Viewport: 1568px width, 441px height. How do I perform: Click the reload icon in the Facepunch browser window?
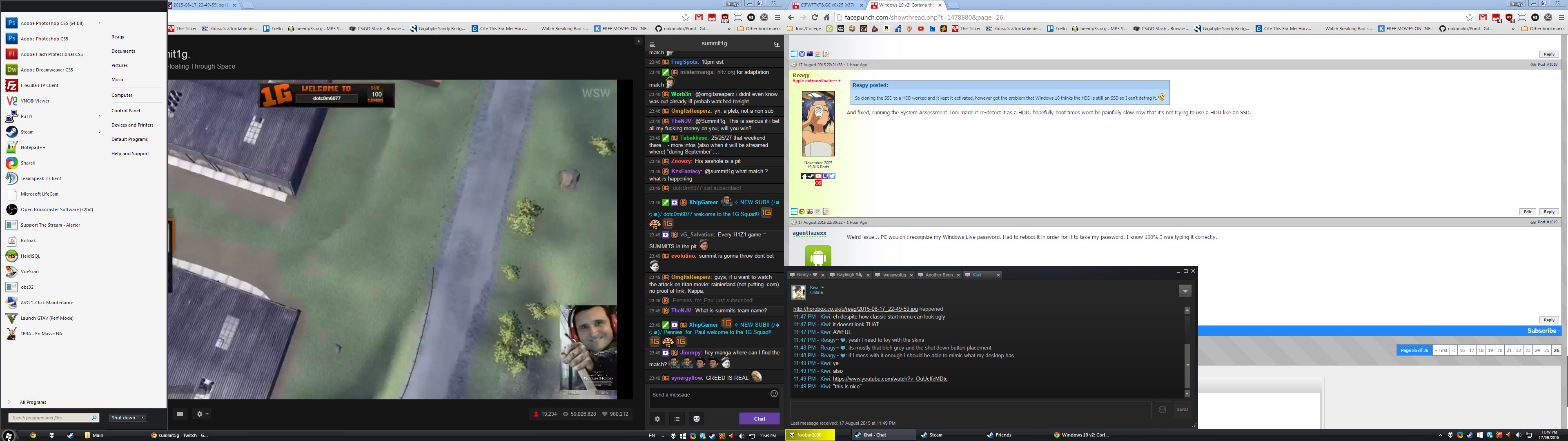[815, 18]
